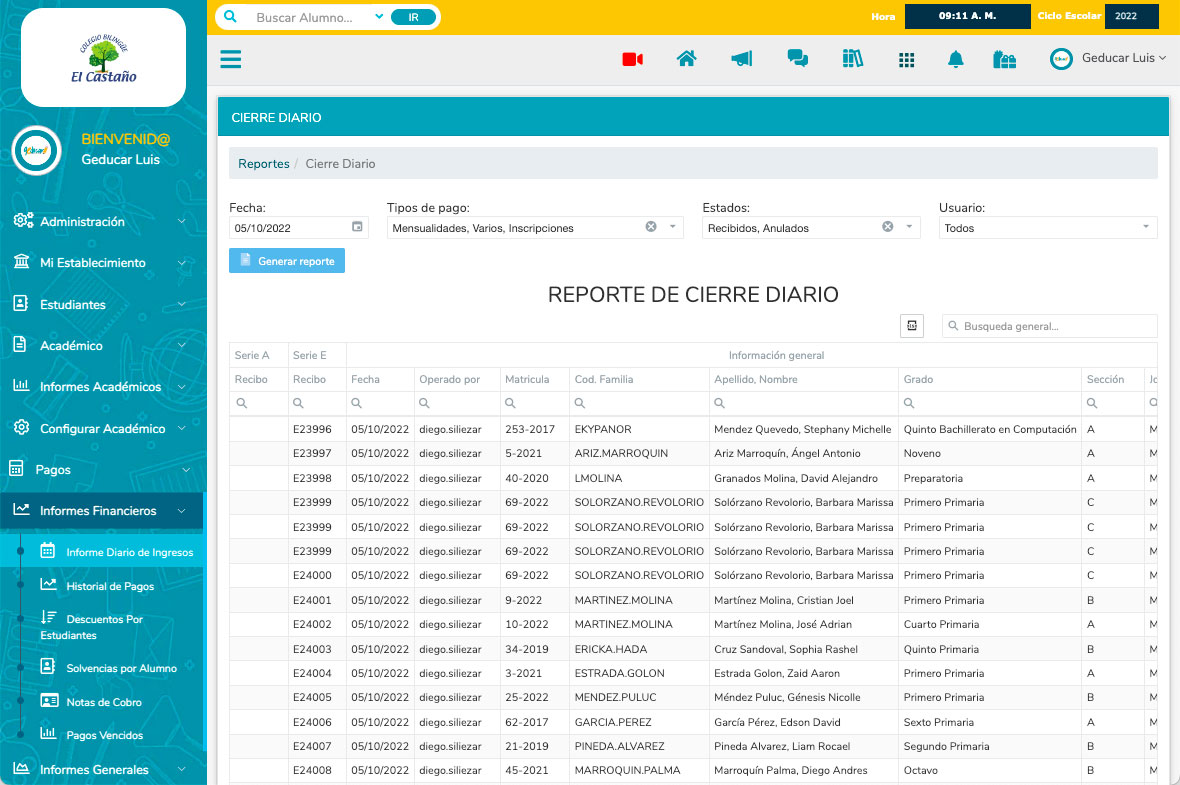Expand the Pagos menu
Viewport: 1180px width, 785px height.
[x=101, y=470]
